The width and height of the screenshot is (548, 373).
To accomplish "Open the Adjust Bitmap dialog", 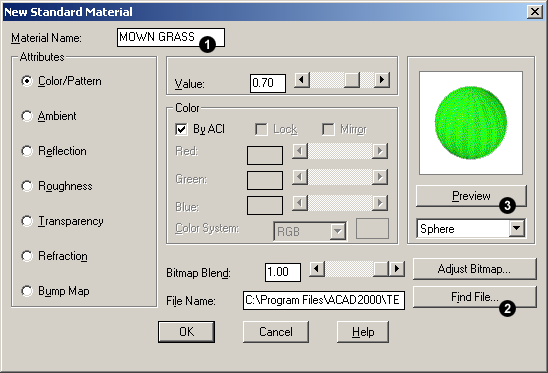I will 474,269.
